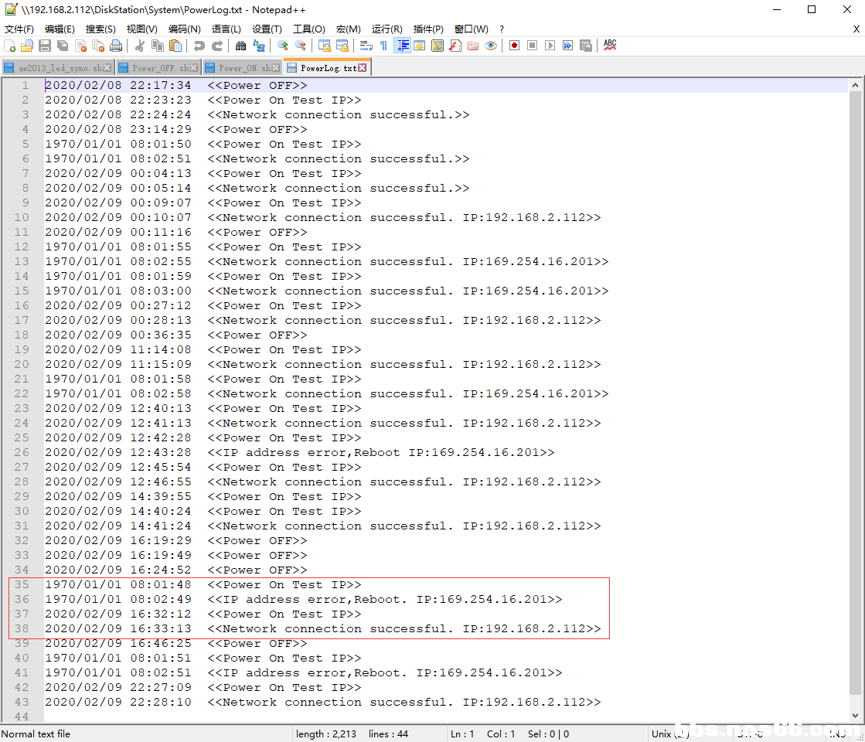Image resolution: width=865 pixels, height=742 pixels.
Task: Click the Close All toolbar icon
Action: click(x=98, y=46)
